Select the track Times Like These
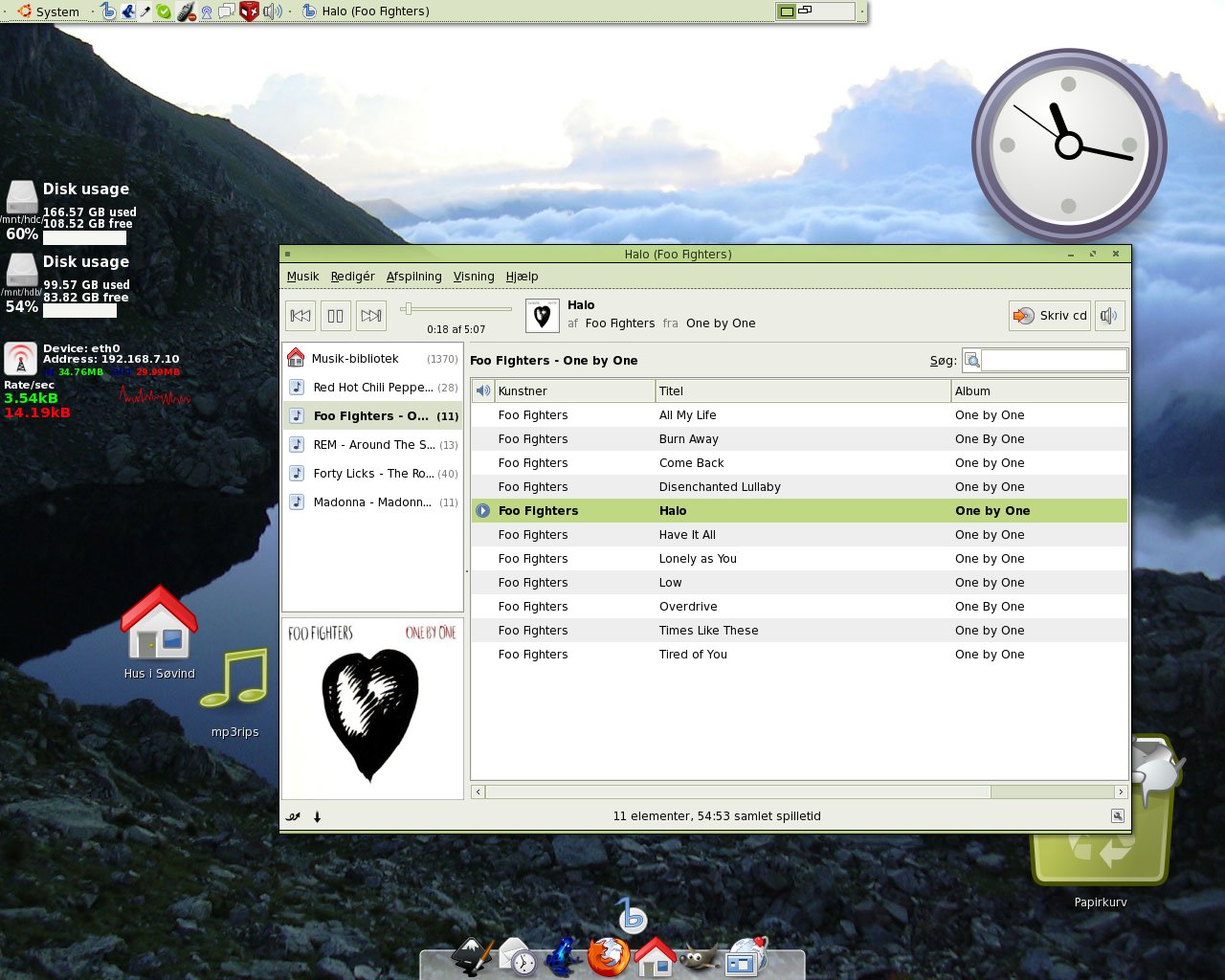The image size is (1225, 980). click(799, 631)
